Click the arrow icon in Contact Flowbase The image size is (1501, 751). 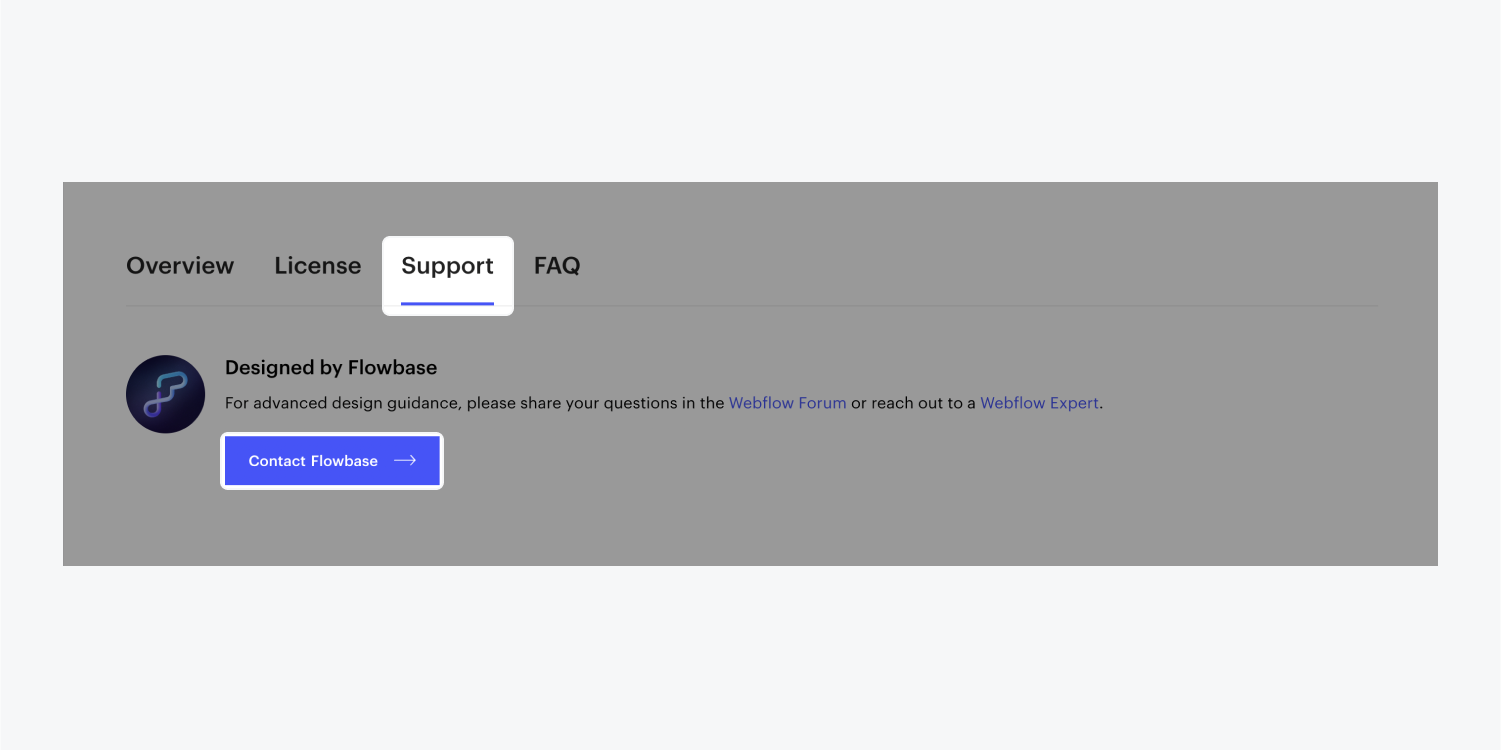[x=405, y=461]
